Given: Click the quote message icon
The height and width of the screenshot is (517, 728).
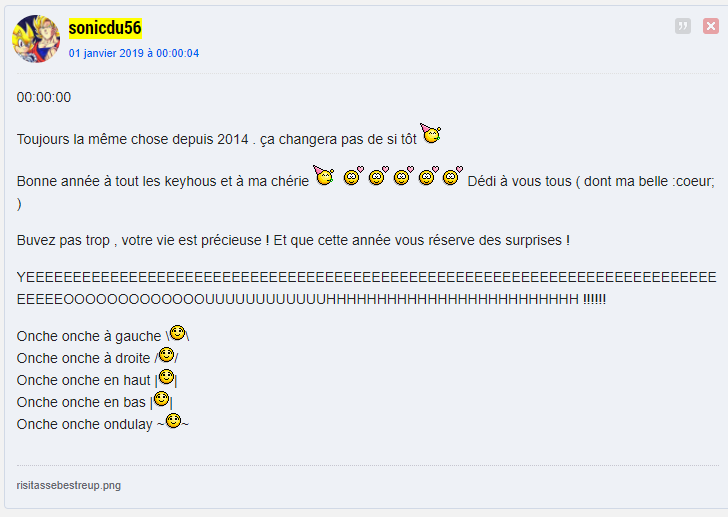Looking at the screenshot, I should [682, 26].
